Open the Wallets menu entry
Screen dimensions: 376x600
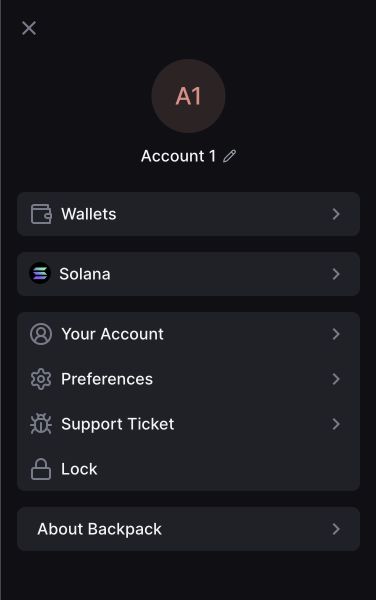[189, 214]
